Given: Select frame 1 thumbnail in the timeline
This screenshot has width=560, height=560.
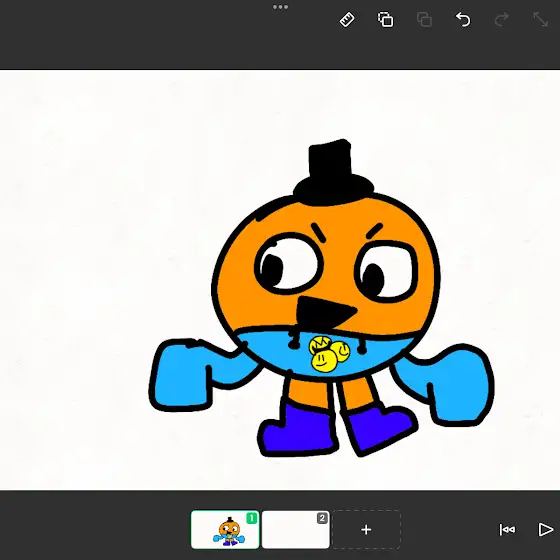Looking at the screenshot, I should [225, 530].
